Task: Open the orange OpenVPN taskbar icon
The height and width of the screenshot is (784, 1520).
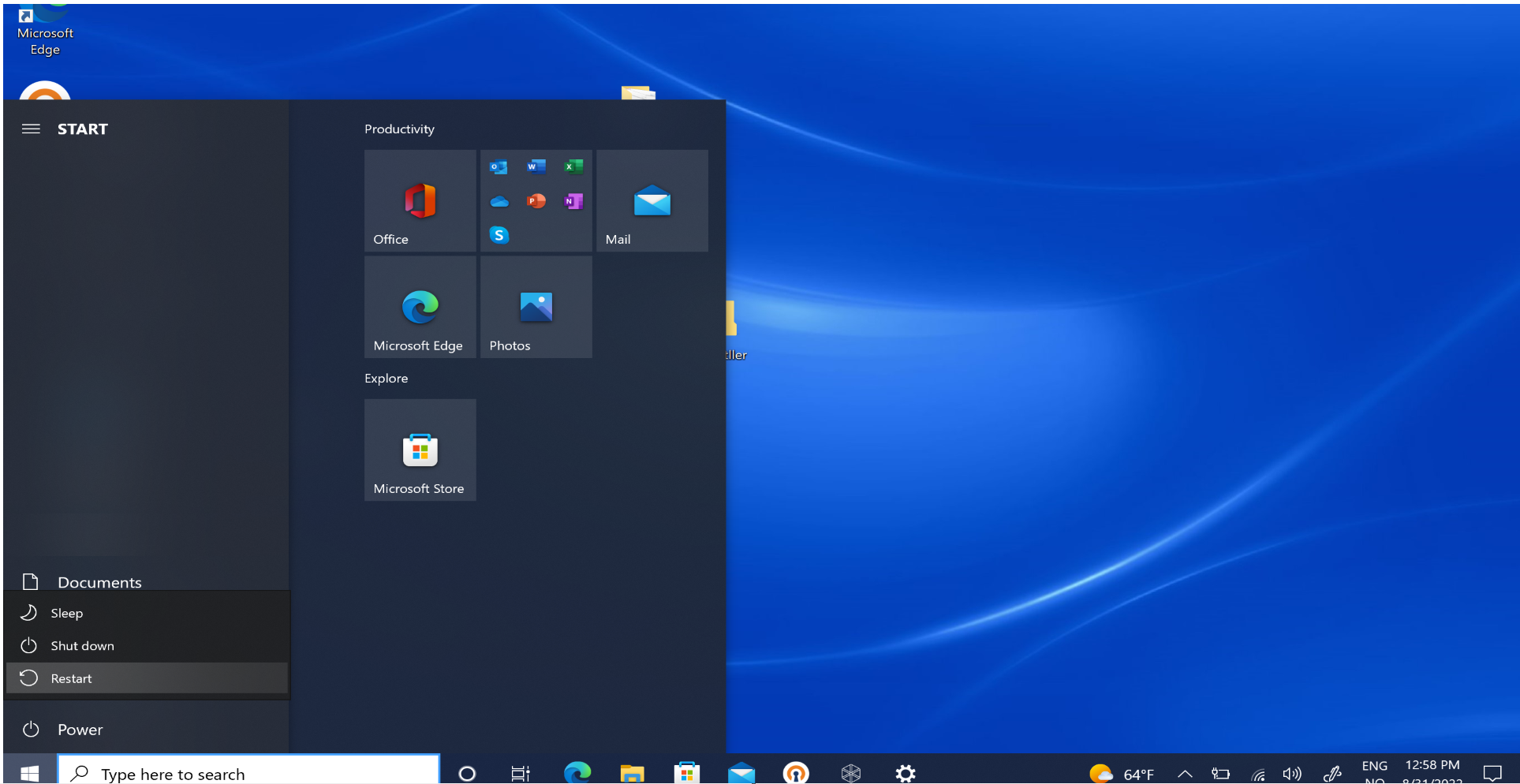Action: pos(796,773)
